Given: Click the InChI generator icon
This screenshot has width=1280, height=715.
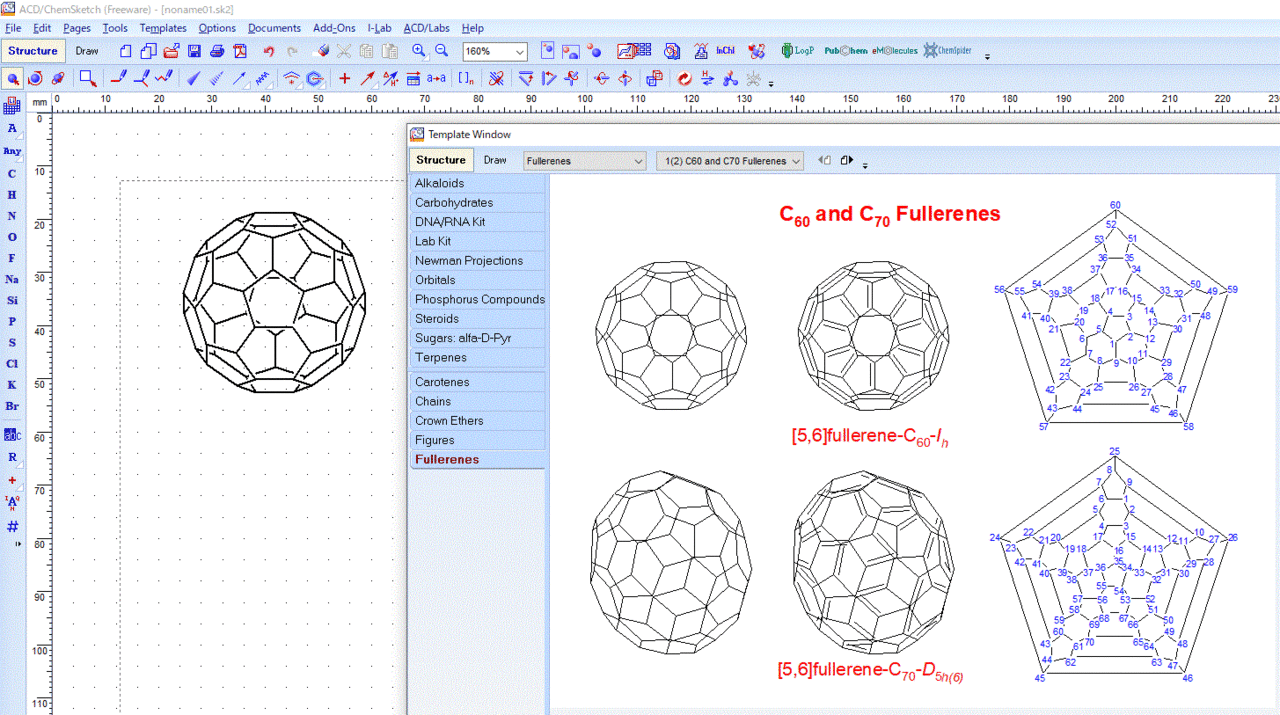Looking at the screenshot, I should click(x=727, y=51).
